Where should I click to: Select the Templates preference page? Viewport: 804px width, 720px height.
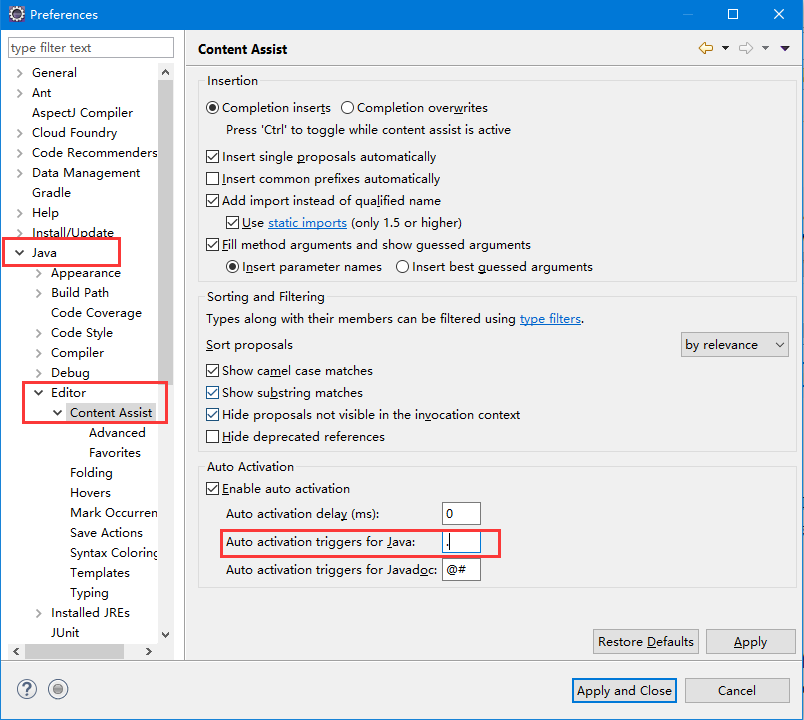tap(99, 573)
